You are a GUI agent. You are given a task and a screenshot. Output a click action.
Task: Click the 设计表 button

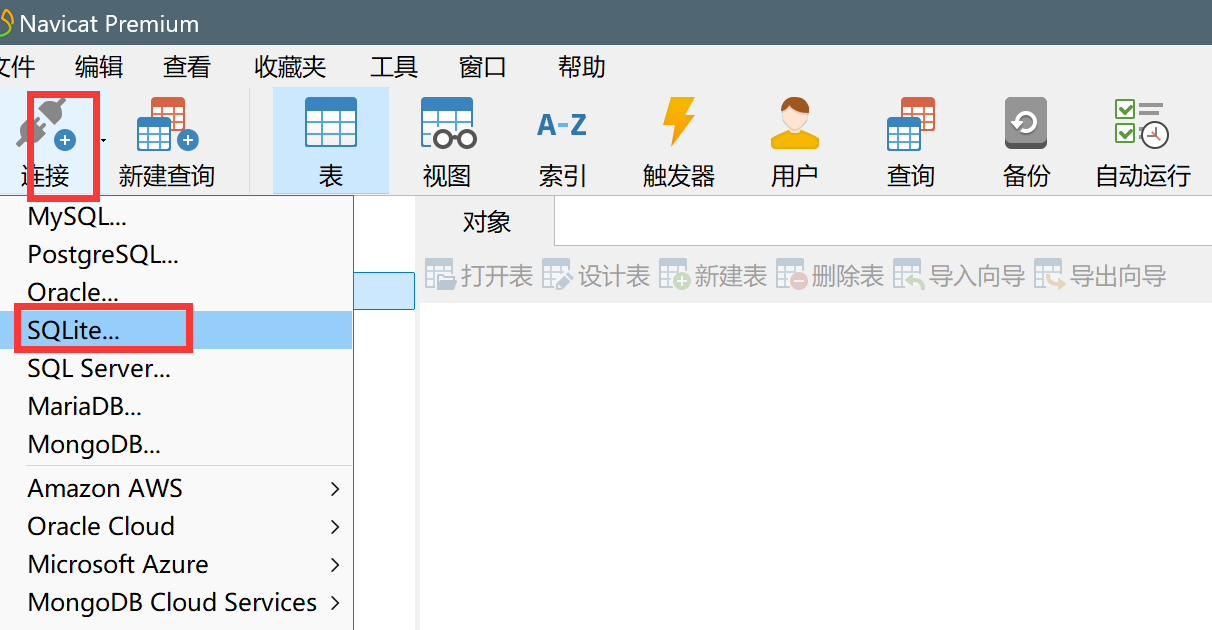pos(596,275)
